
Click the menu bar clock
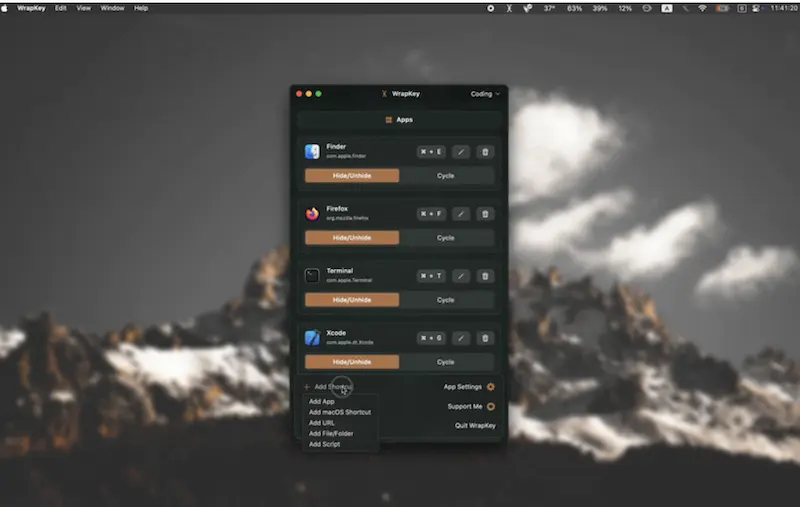click(784, 8)
